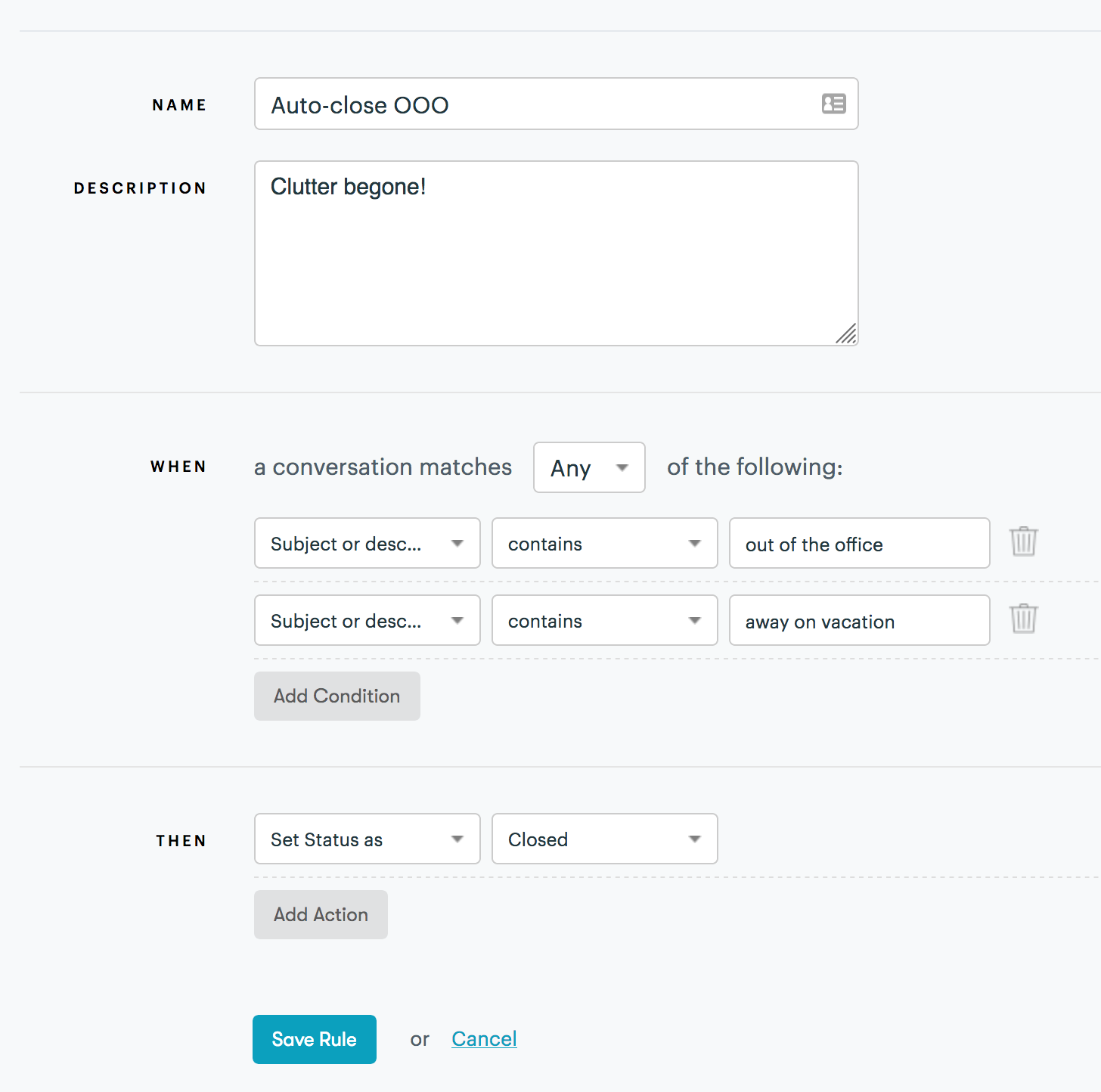Image resolution: width=1101 pixels, height=1092 pixels.
Task: Grab the description box resize handle
Action: pos(847,333)
